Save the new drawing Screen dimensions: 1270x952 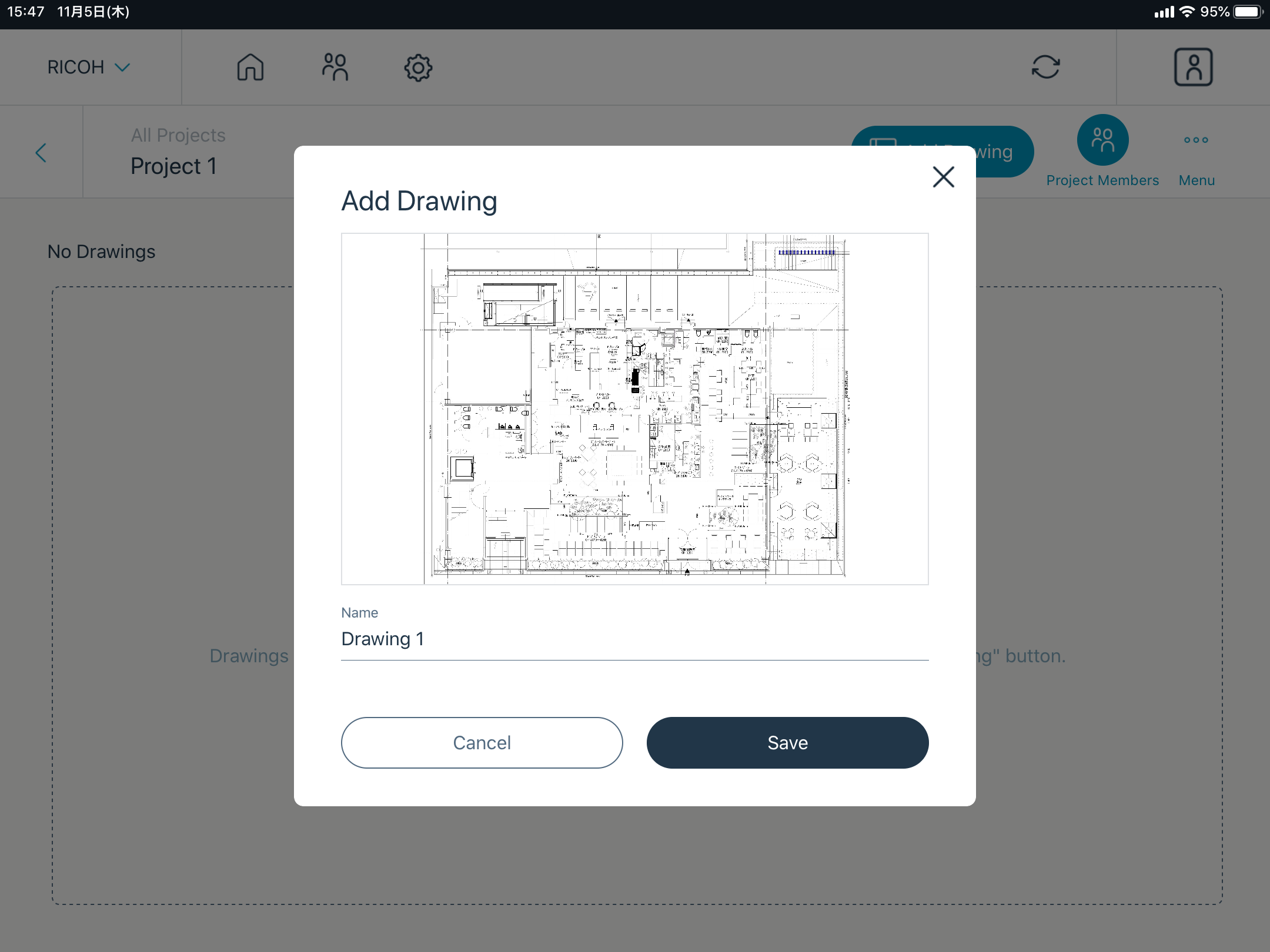[787, 742]
